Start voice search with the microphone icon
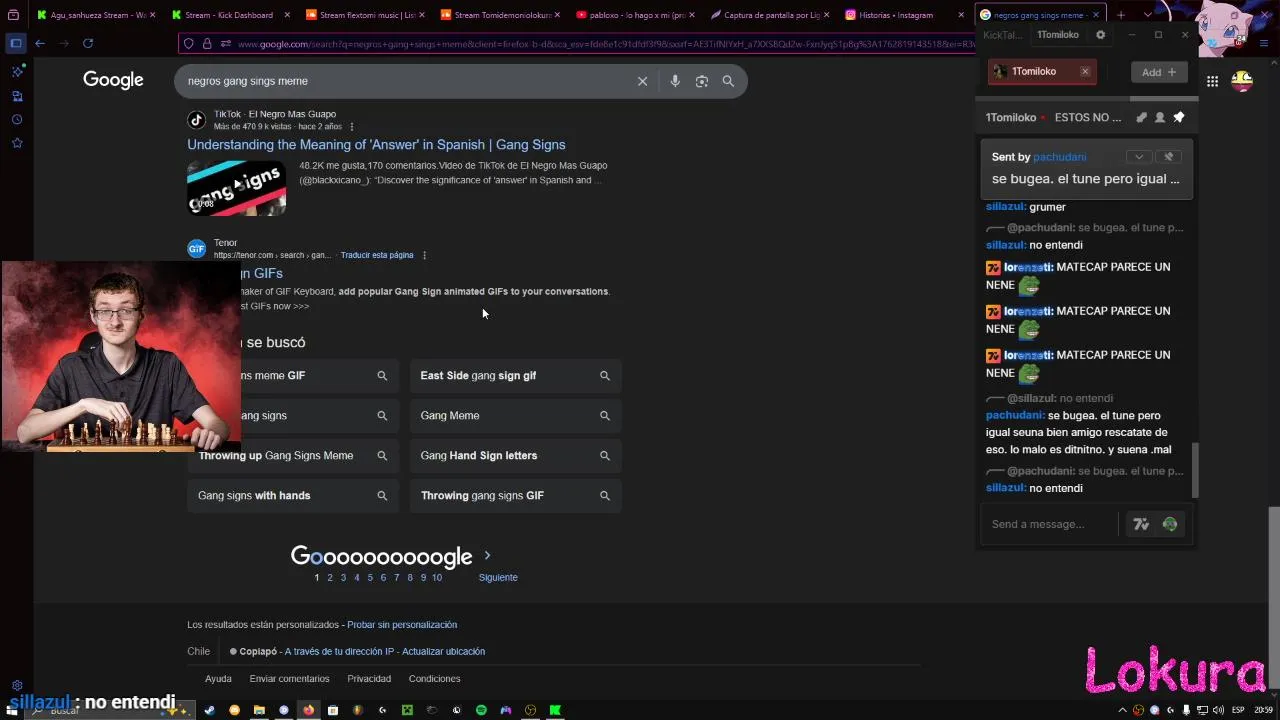This screenshot has height=720, width=1280. click(675, 81)
